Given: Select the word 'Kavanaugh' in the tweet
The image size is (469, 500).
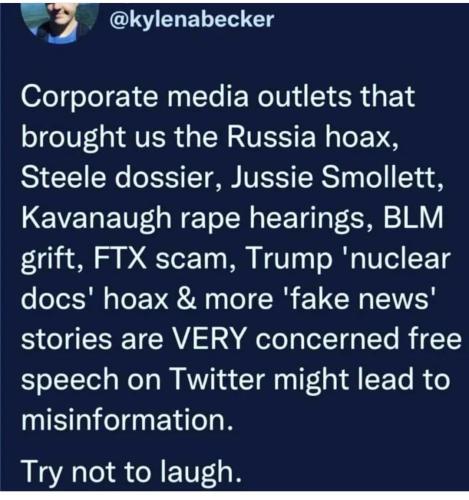Looking at the screenshot, I should [96, 219].
